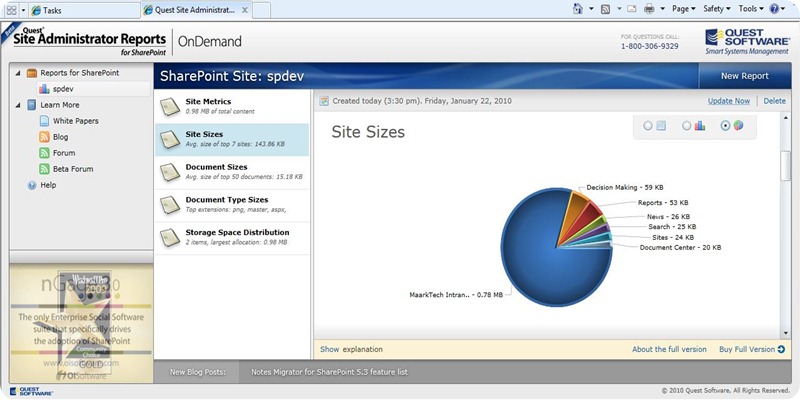Viewport: 800px width, 400px height.
Task: Click the bar chart view icon
Action: pyautogui.click(x=699, y=126)
